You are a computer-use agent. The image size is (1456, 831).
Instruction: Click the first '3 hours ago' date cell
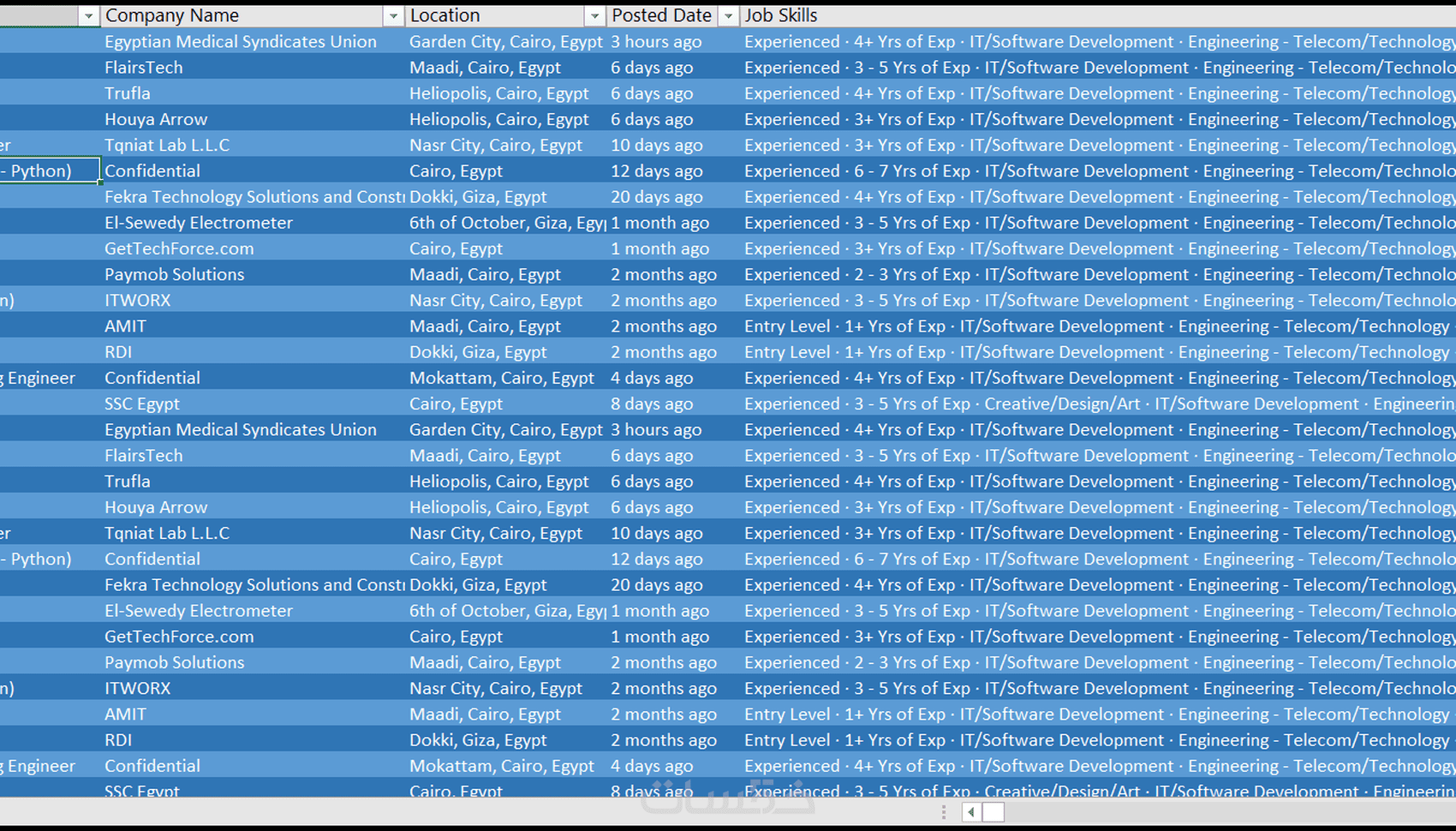pos(672,41)
